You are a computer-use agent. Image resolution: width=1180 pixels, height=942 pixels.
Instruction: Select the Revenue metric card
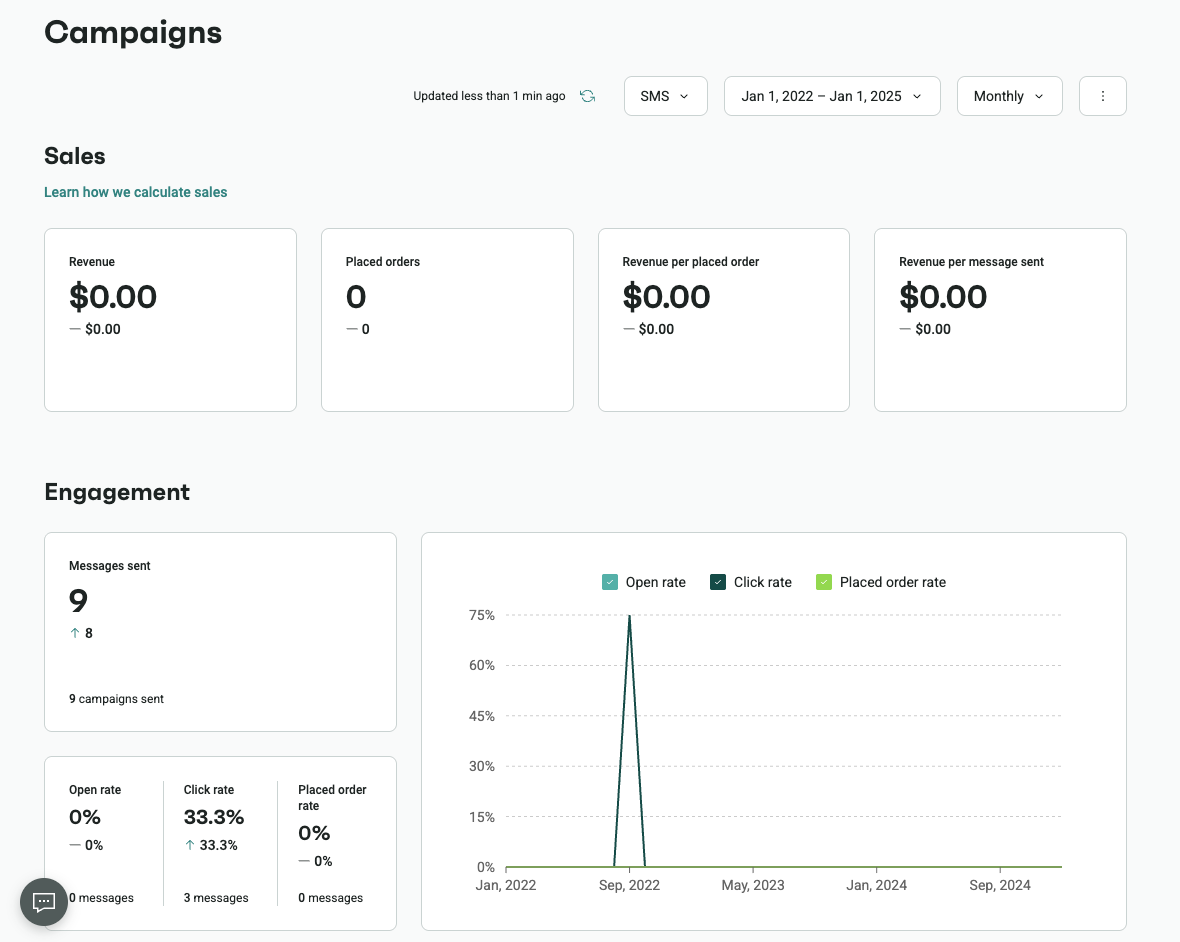click(x=170, y=319)
